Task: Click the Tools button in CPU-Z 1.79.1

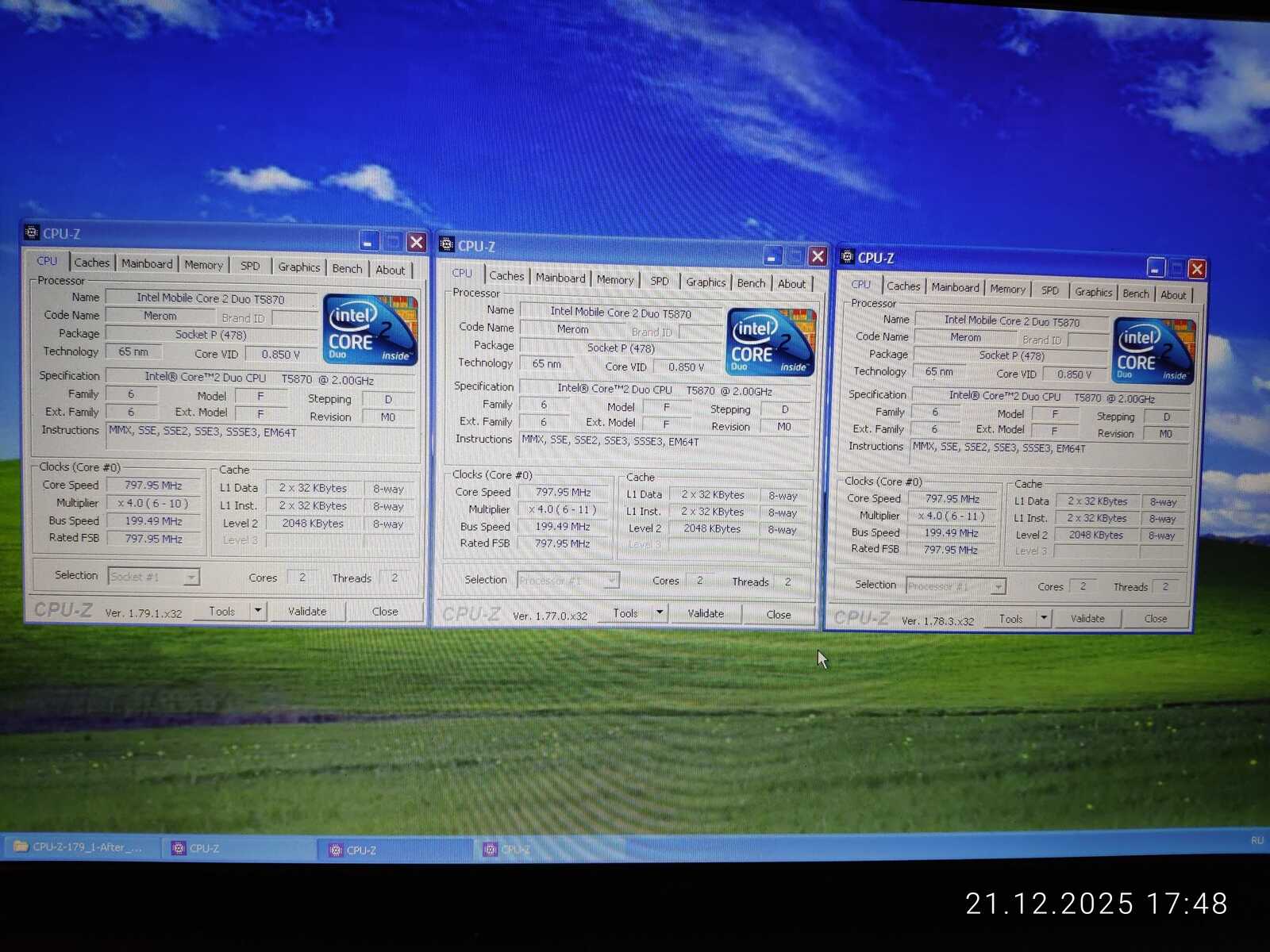Action: tap(221, 611)
